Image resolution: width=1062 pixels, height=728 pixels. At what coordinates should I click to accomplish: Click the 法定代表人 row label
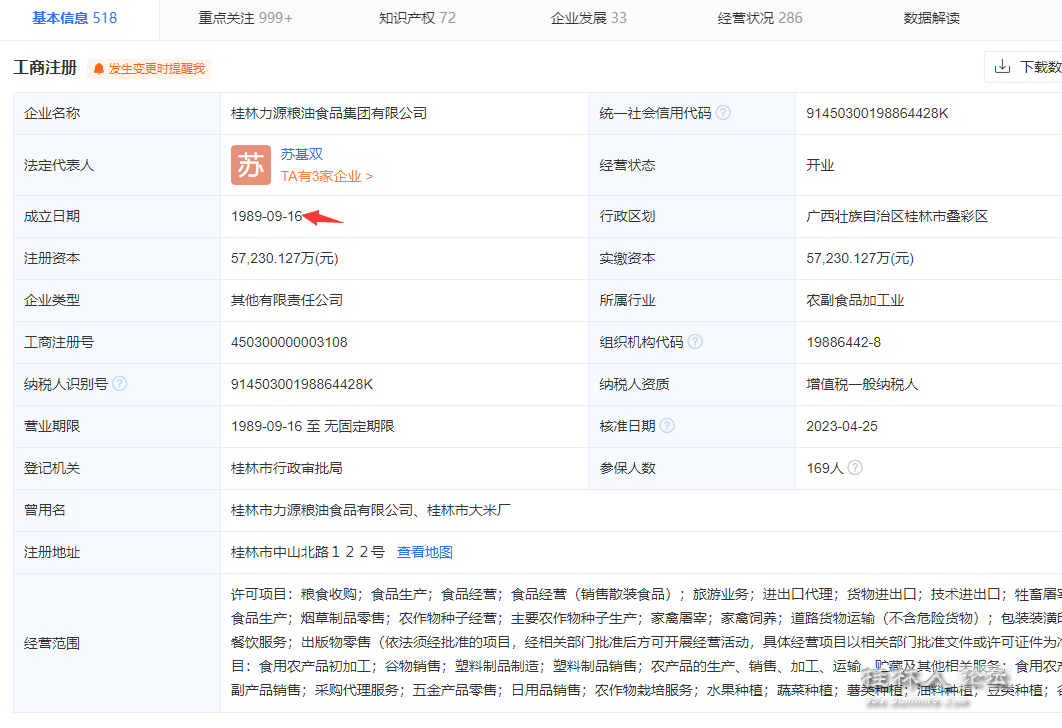coord(59,165)
